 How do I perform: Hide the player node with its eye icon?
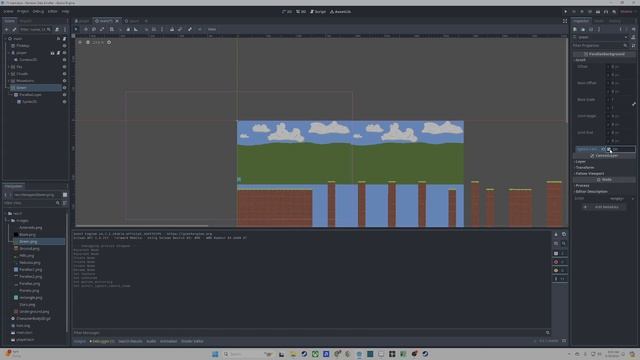64,53
